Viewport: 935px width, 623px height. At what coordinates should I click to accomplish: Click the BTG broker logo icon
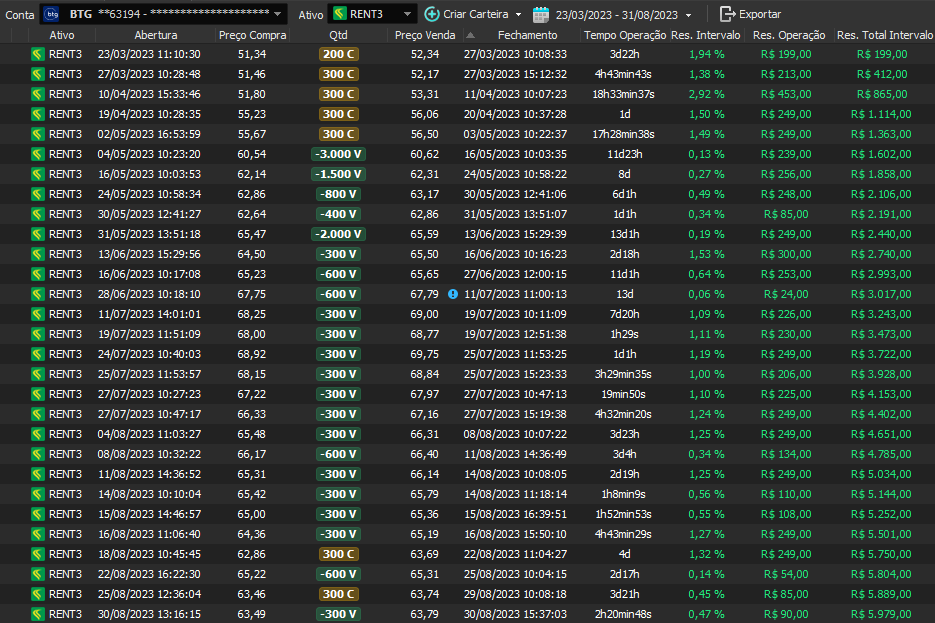pos(52,14)
